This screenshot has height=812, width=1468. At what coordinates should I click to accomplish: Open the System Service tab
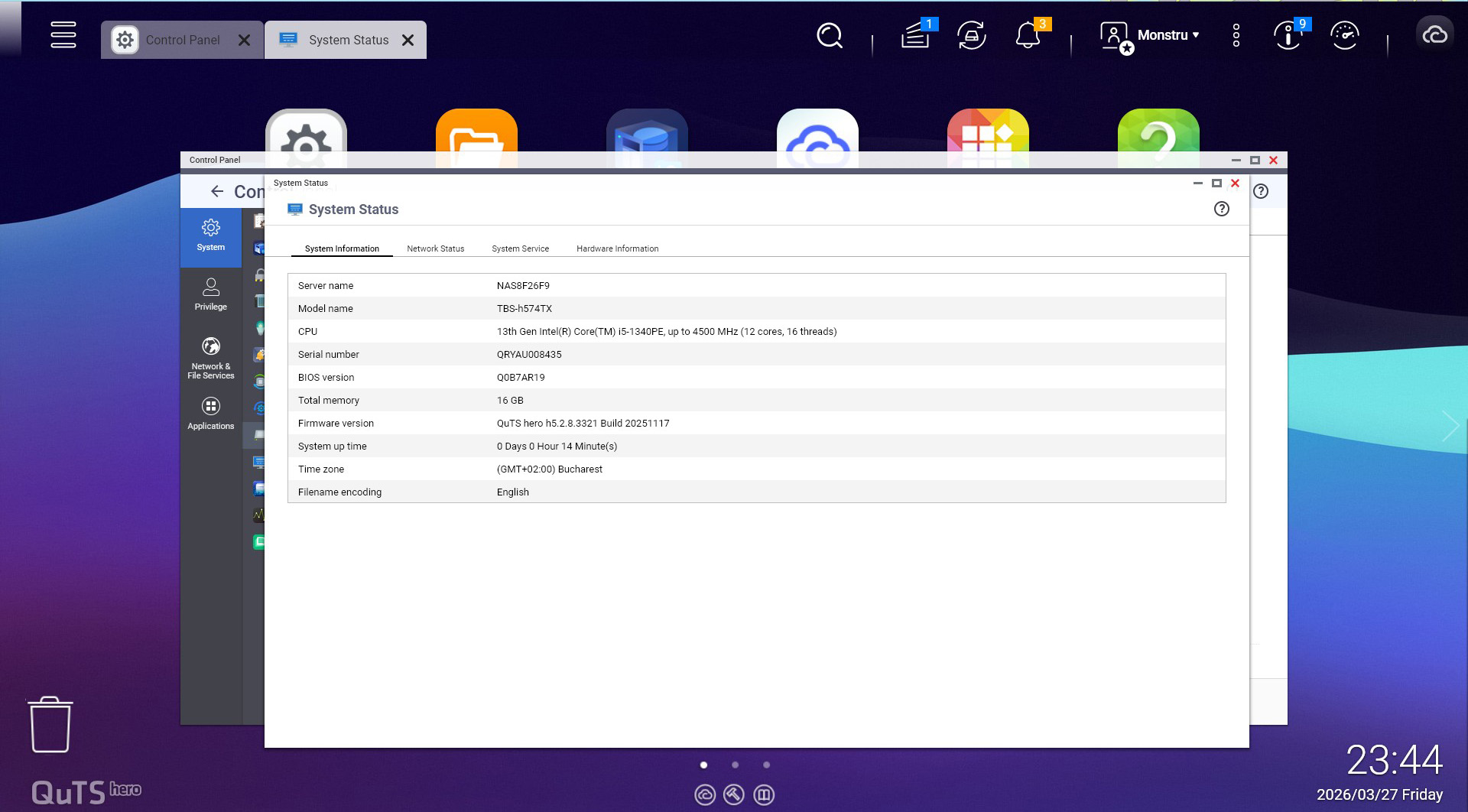pyautogui.click(x=520, y=248)
